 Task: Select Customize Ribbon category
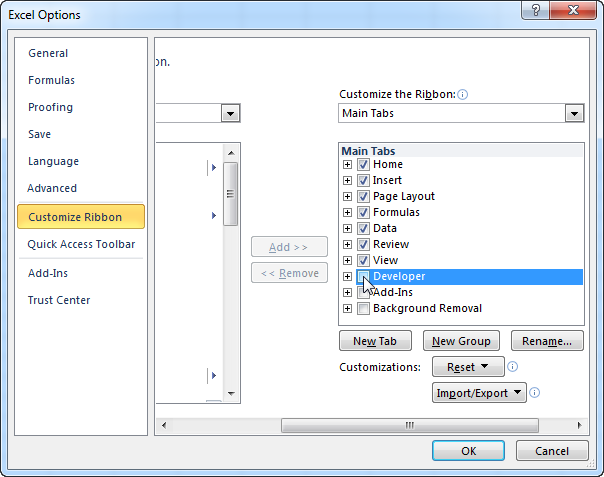click(x=81, y=217)
